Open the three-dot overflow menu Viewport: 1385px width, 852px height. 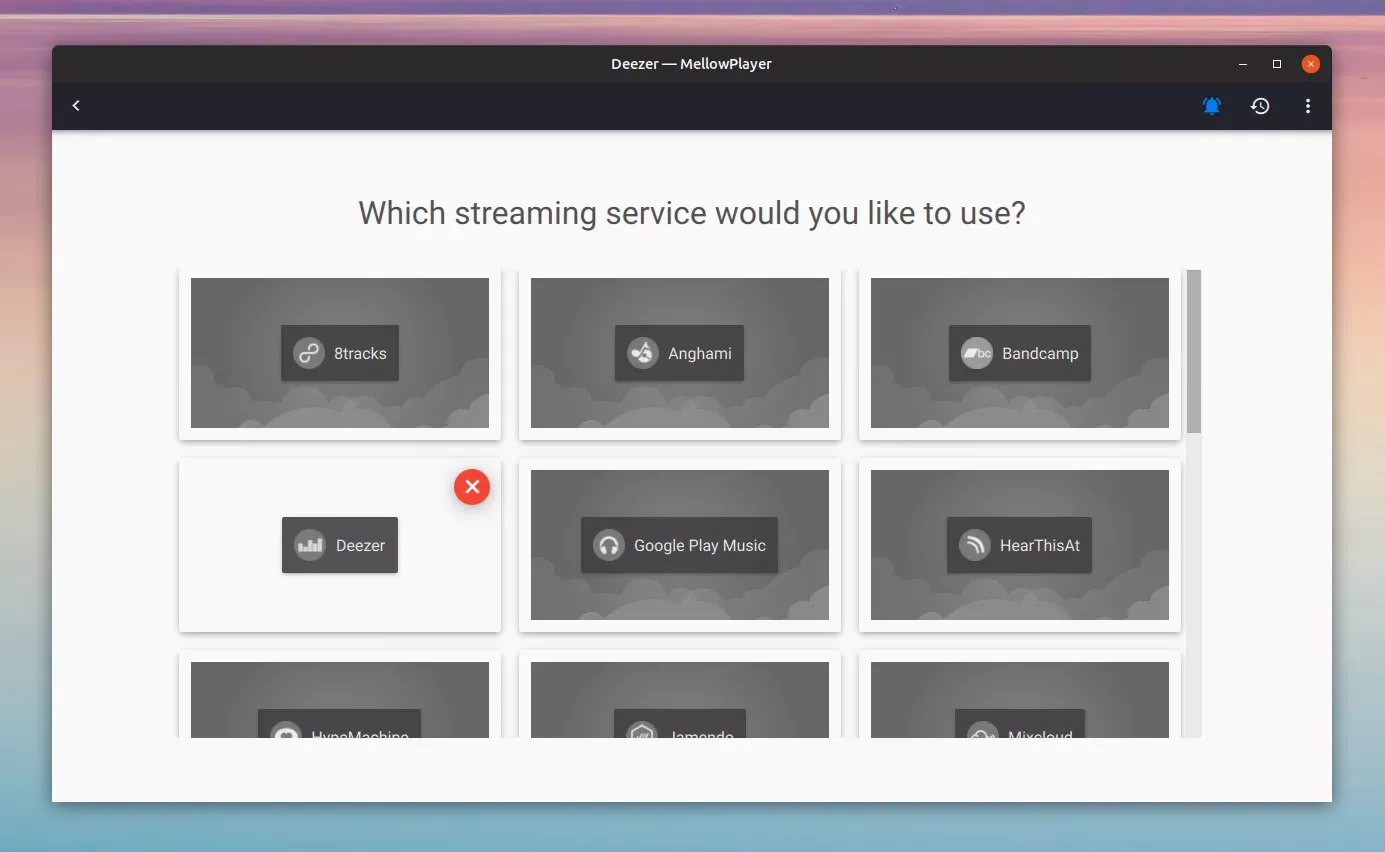pos(1307,106)
